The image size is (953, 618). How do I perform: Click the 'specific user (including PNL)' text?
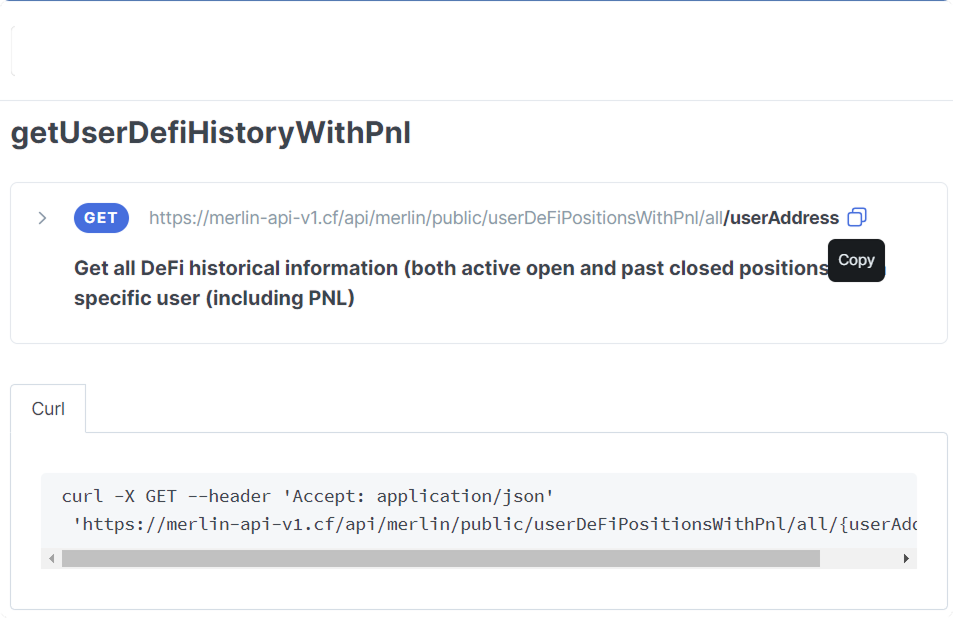tap(214, 298)
